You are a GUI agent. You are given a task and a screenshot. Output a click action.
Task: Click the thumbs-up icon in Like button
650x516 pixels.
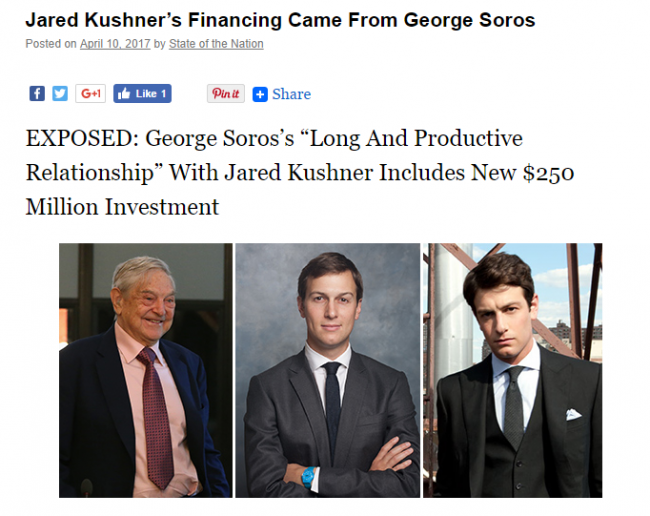[x=124, y=94]
